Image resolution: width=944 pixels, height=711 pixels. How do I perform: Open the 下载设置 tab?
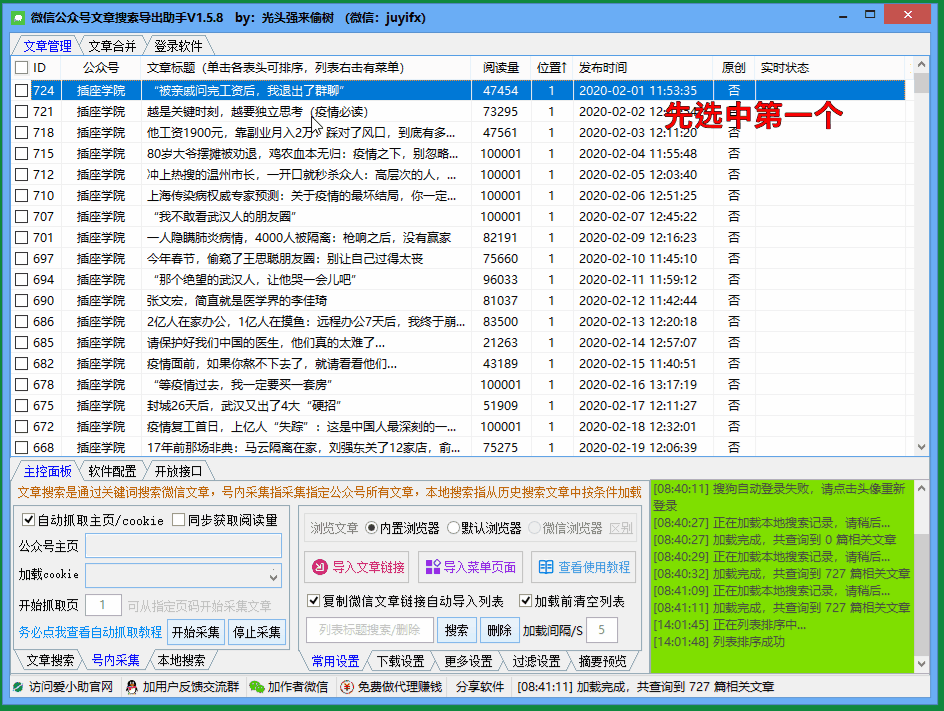click(401, 661)
